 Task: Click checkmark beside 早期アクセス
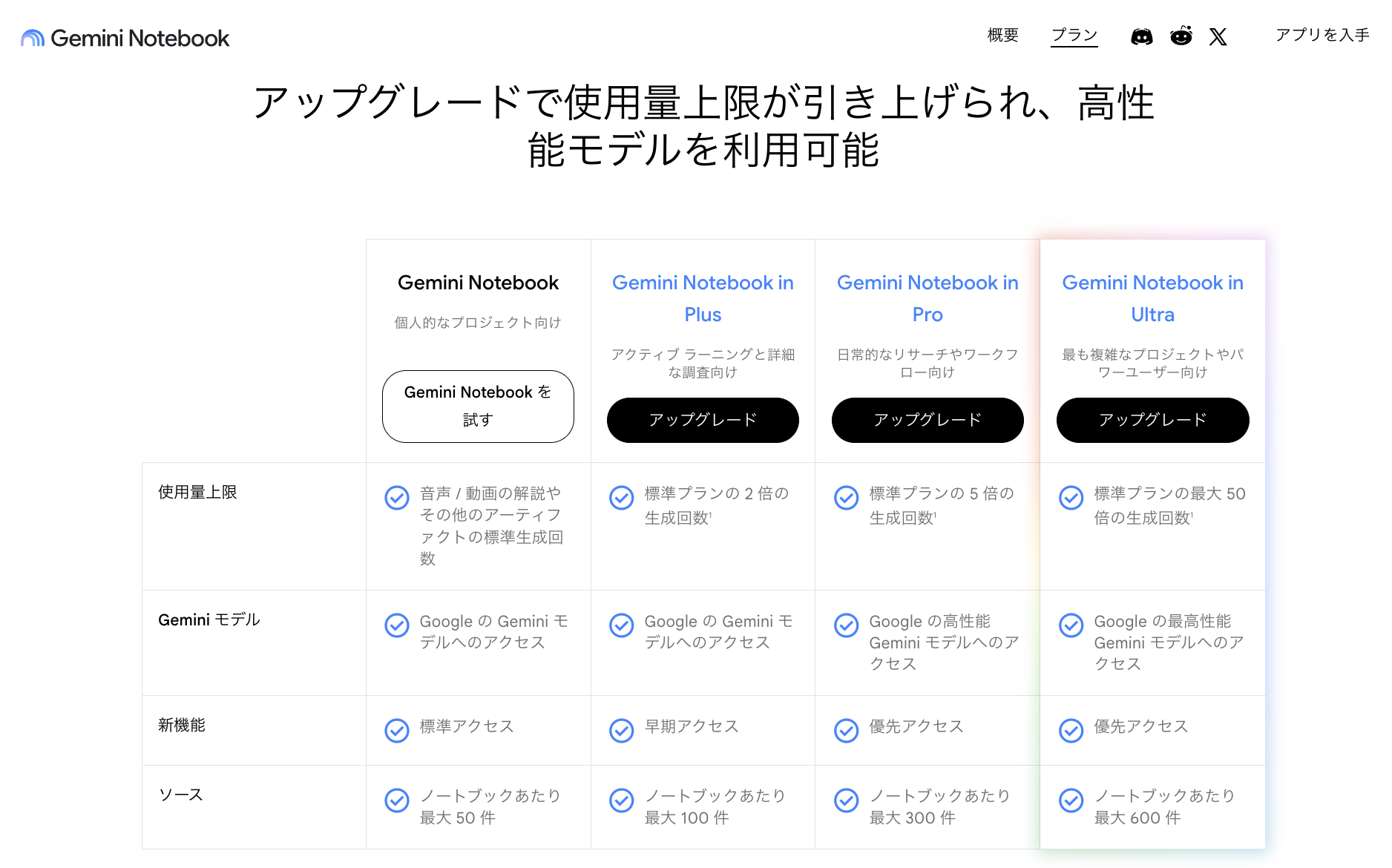[x=622, y=731]
